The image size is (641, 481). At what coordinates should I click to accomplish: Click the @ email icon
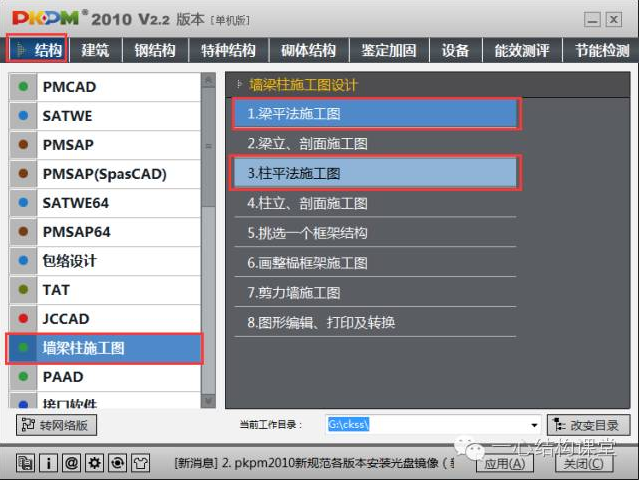coord(72,463)
